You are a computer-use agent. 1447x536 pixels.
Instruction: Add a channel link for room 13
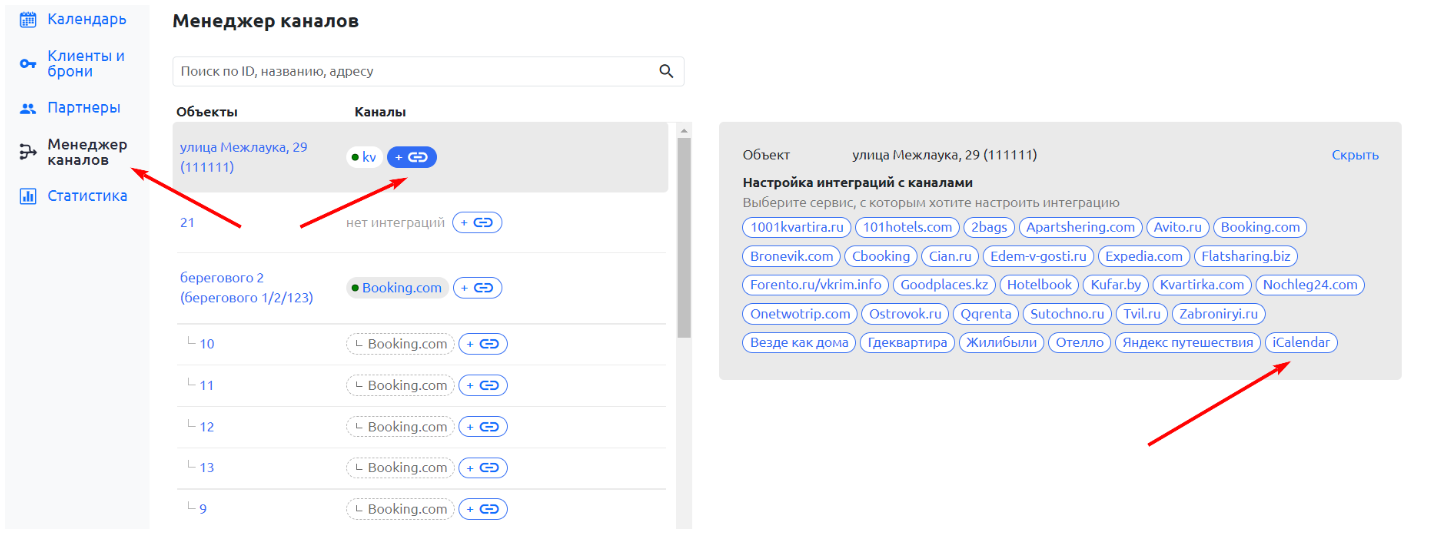483,468
